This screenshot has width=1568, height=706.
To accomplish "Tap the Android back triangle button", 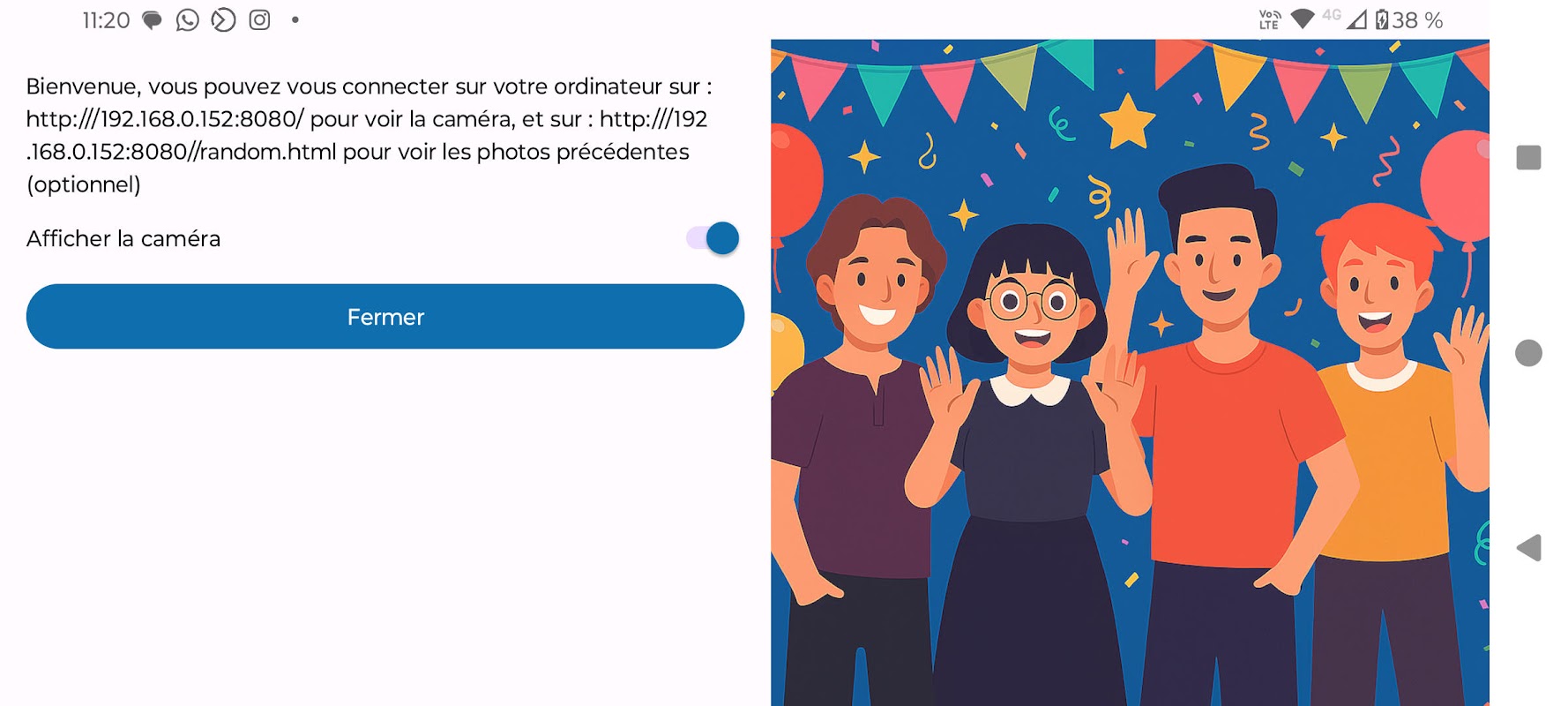I will coord(1528,548).
